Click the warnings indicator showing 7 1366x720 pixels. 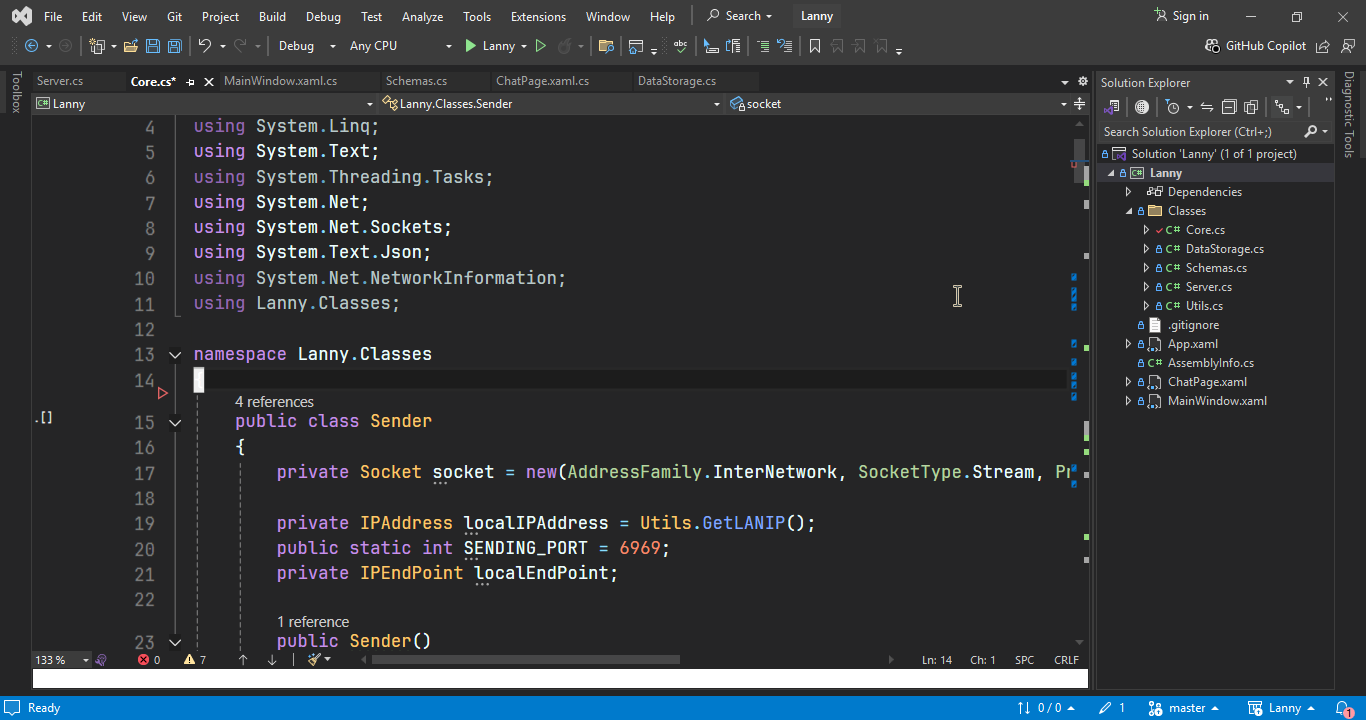click(x=196, y=660)
